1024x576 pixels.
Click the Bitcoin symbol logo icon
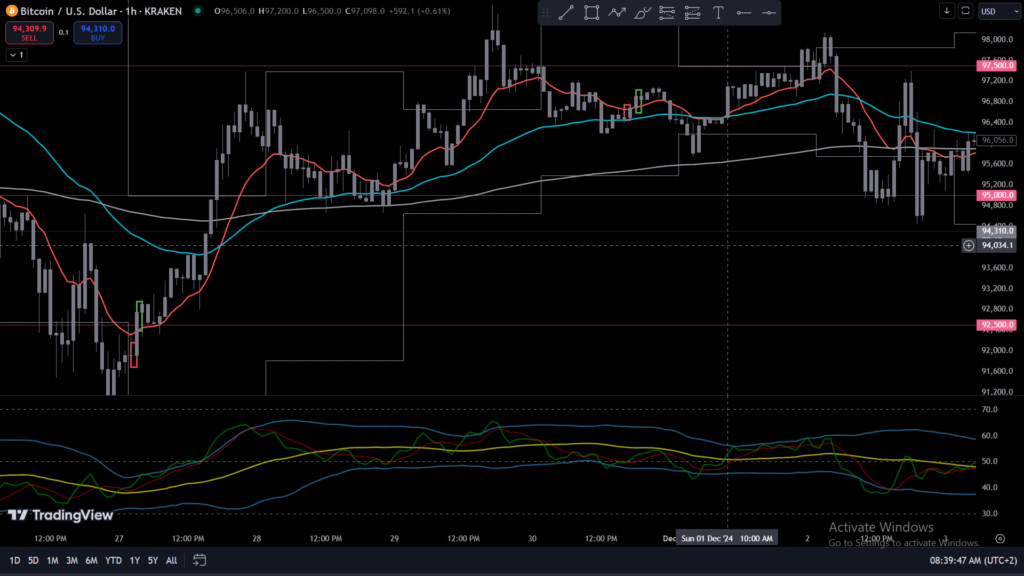coord(8,11)
